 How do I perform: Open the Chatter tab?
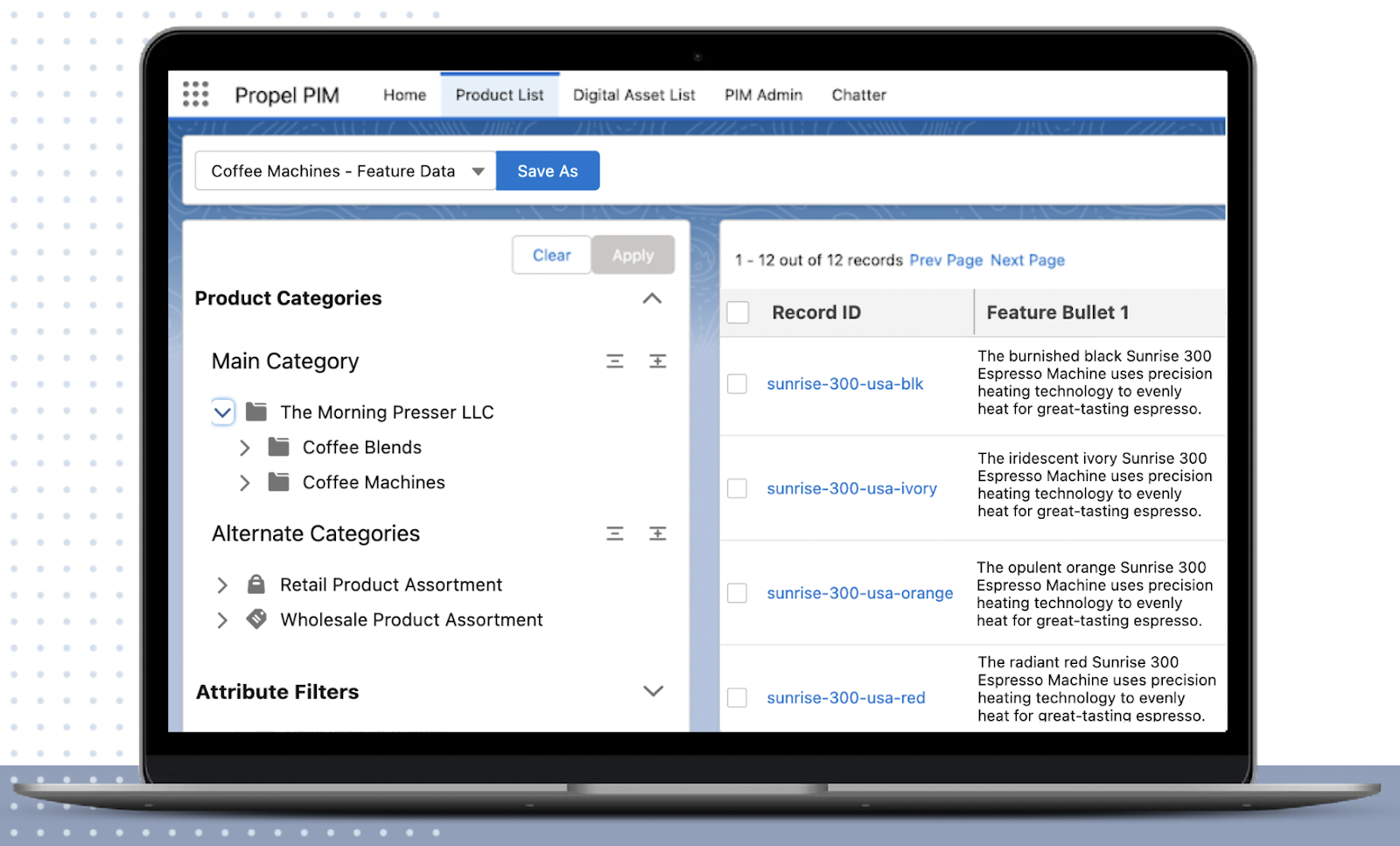pyautogui.click(x=859, y=94)
